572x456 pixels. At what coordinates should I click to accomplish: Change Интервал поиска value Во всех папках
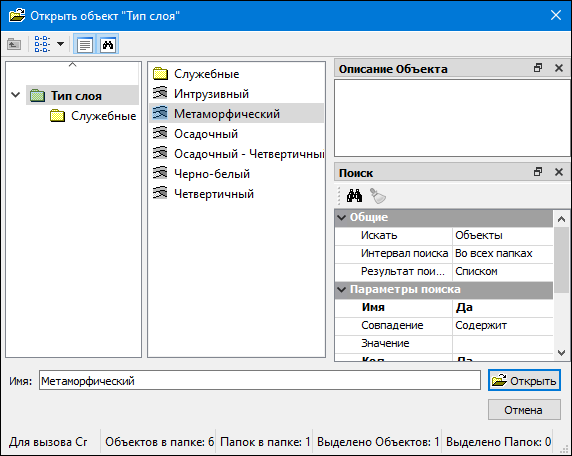click(x=503, y=253)
